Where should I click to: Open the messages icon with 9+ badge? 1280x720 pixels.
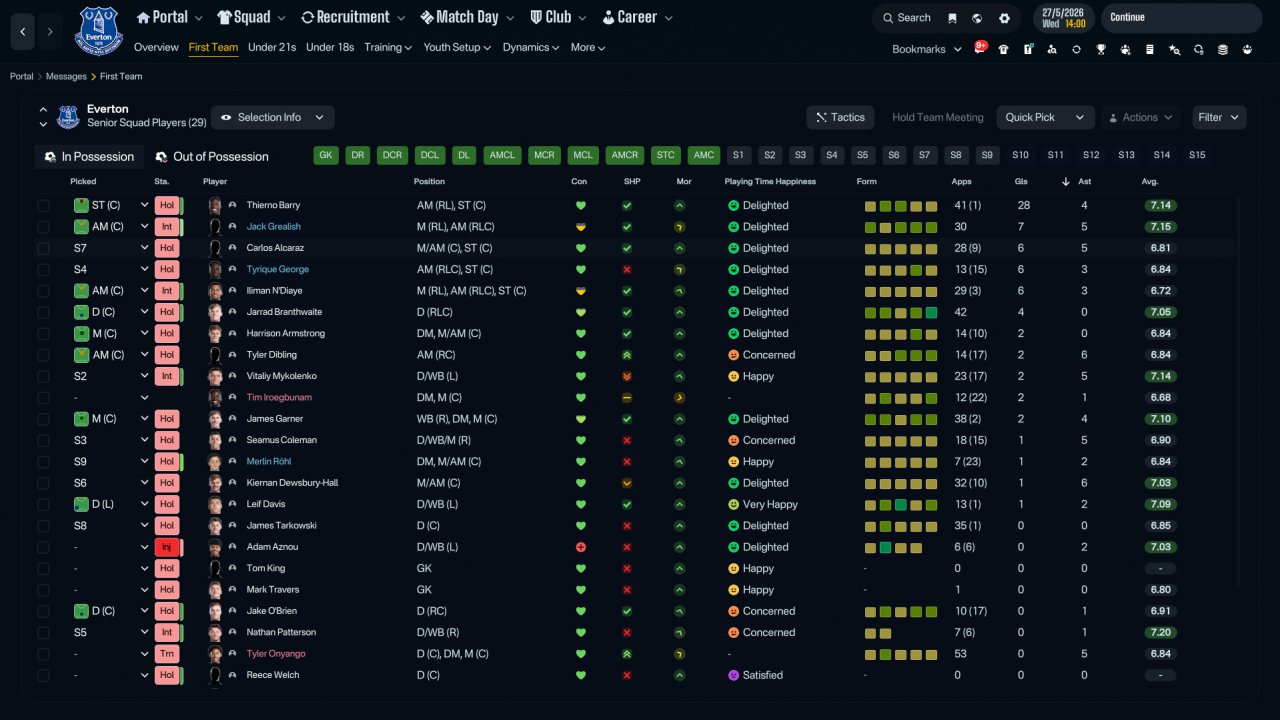pos(980,49)
